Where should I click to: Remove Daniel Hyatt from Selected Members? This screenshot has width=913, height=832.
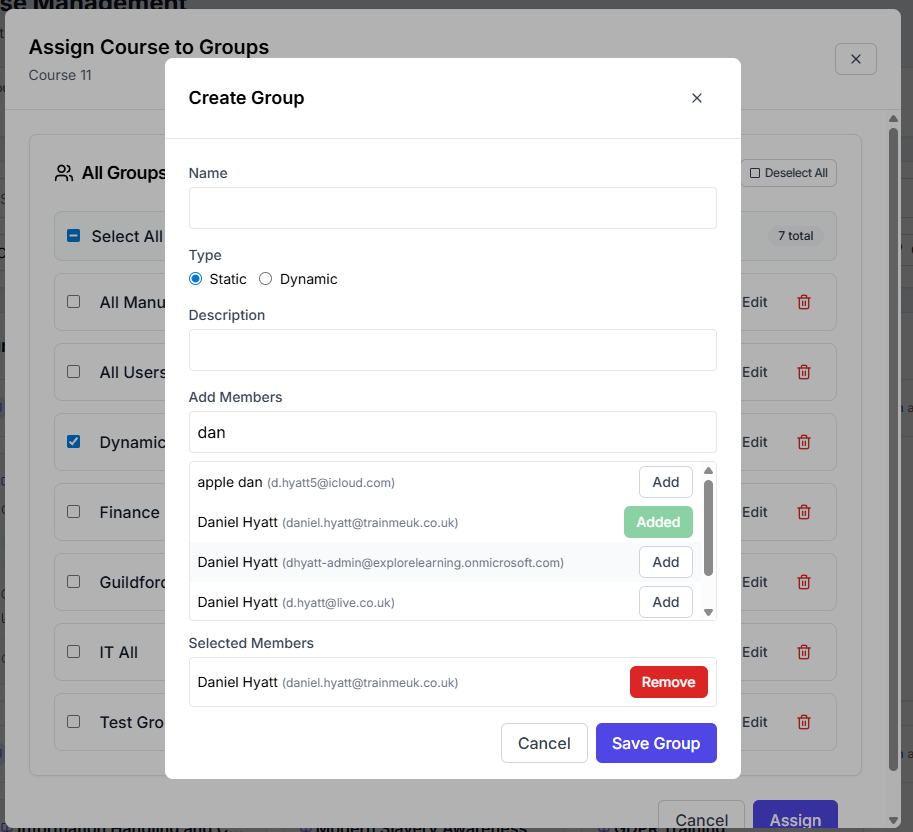tap(668, 682)
